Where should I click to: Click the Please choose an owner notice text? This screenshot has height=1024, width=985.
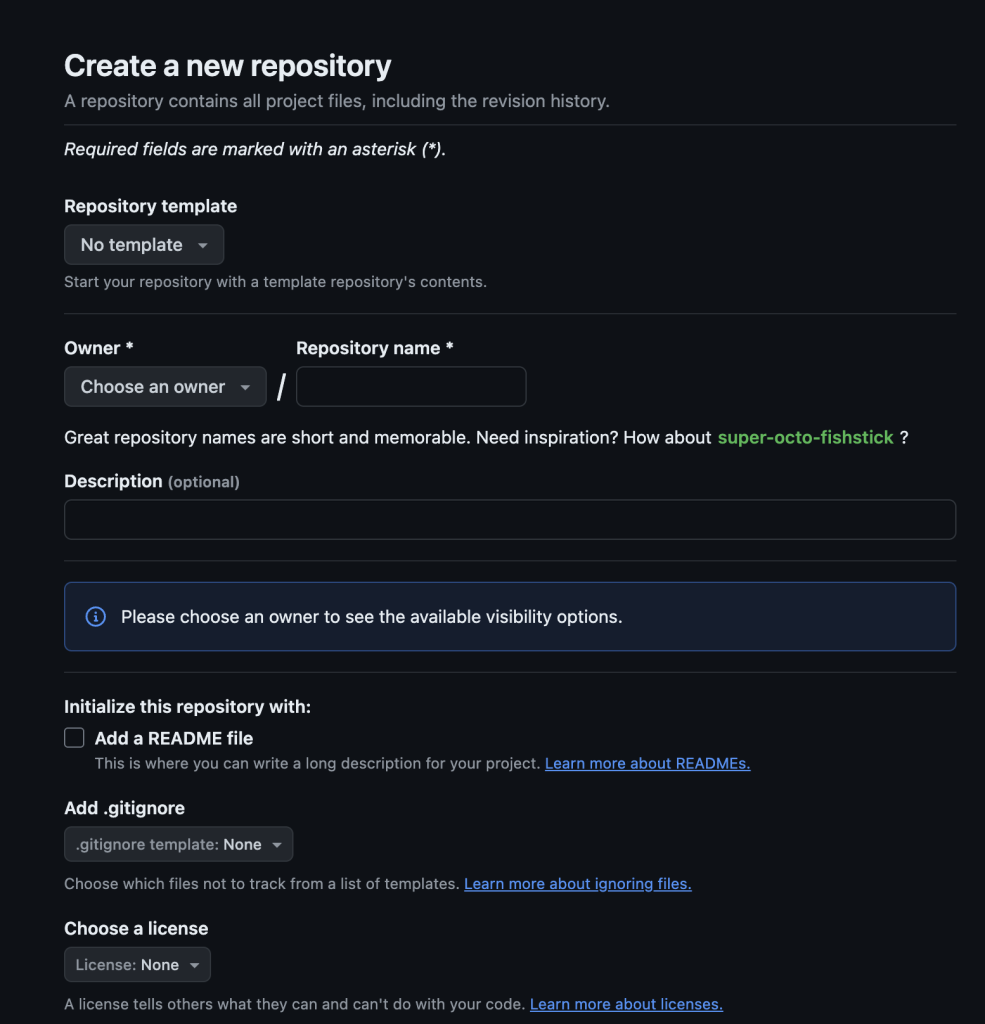coord(372,617)
